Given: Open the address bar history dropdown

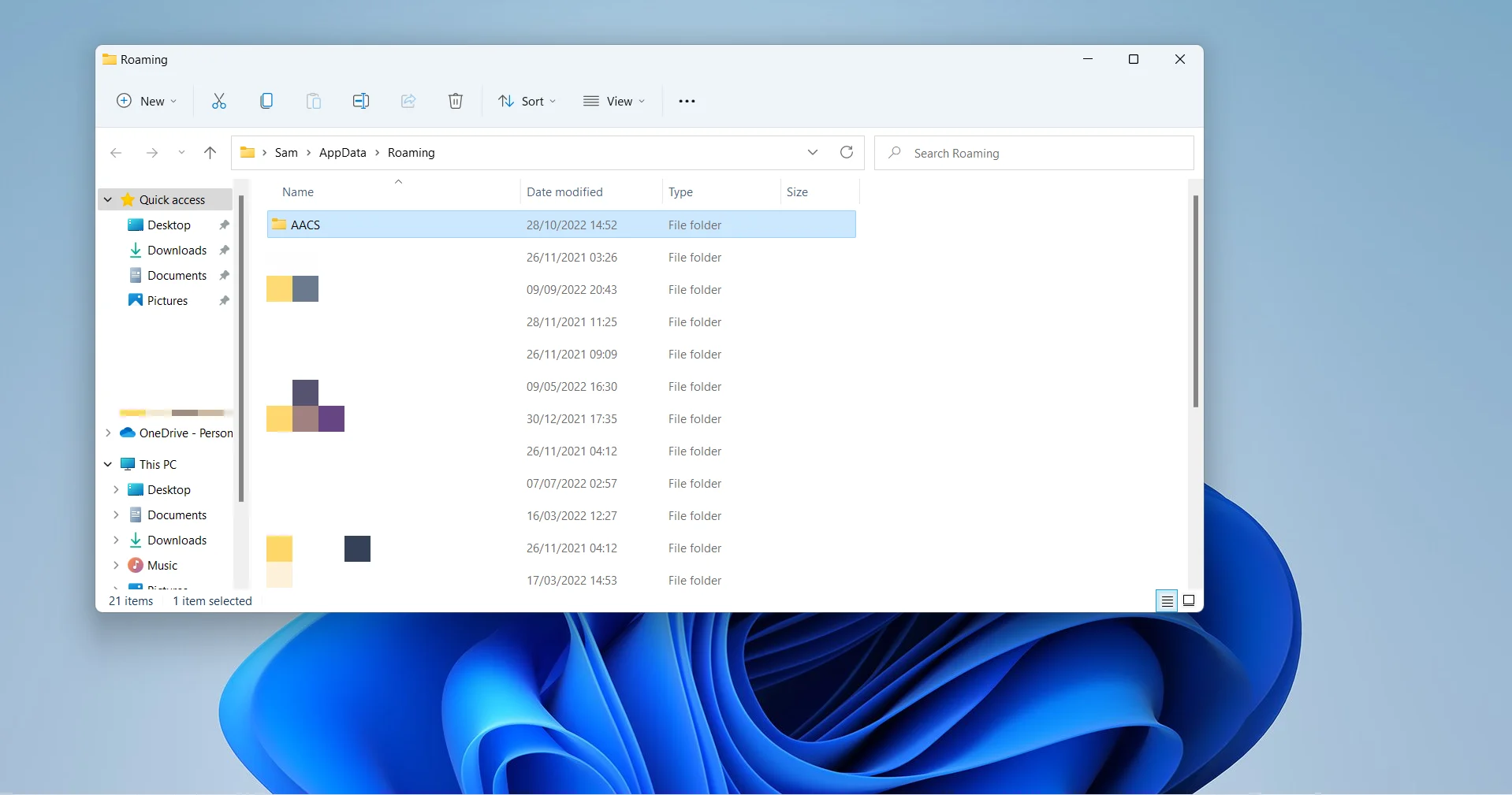Looking at the screenshot, I should (x=813, y=152).
